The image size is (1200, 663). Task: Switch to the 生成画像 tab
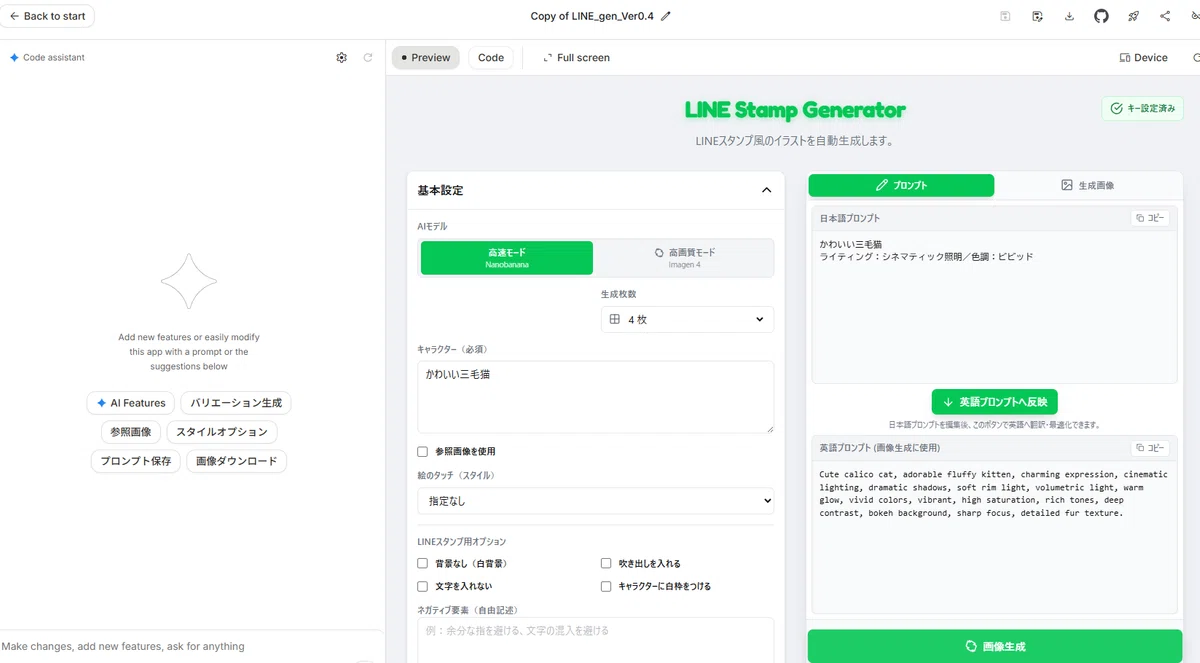pyautogui.click(x=1087, y=185)
